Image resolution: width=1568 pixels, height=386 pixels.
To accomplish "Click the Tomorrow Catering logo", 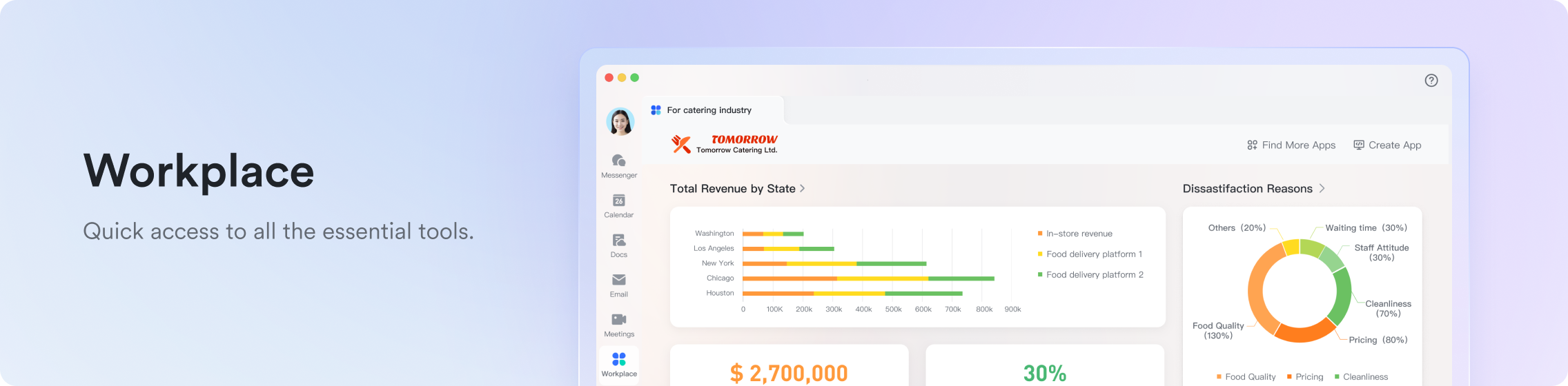I will pyautogui.click(x=724, y=144).
